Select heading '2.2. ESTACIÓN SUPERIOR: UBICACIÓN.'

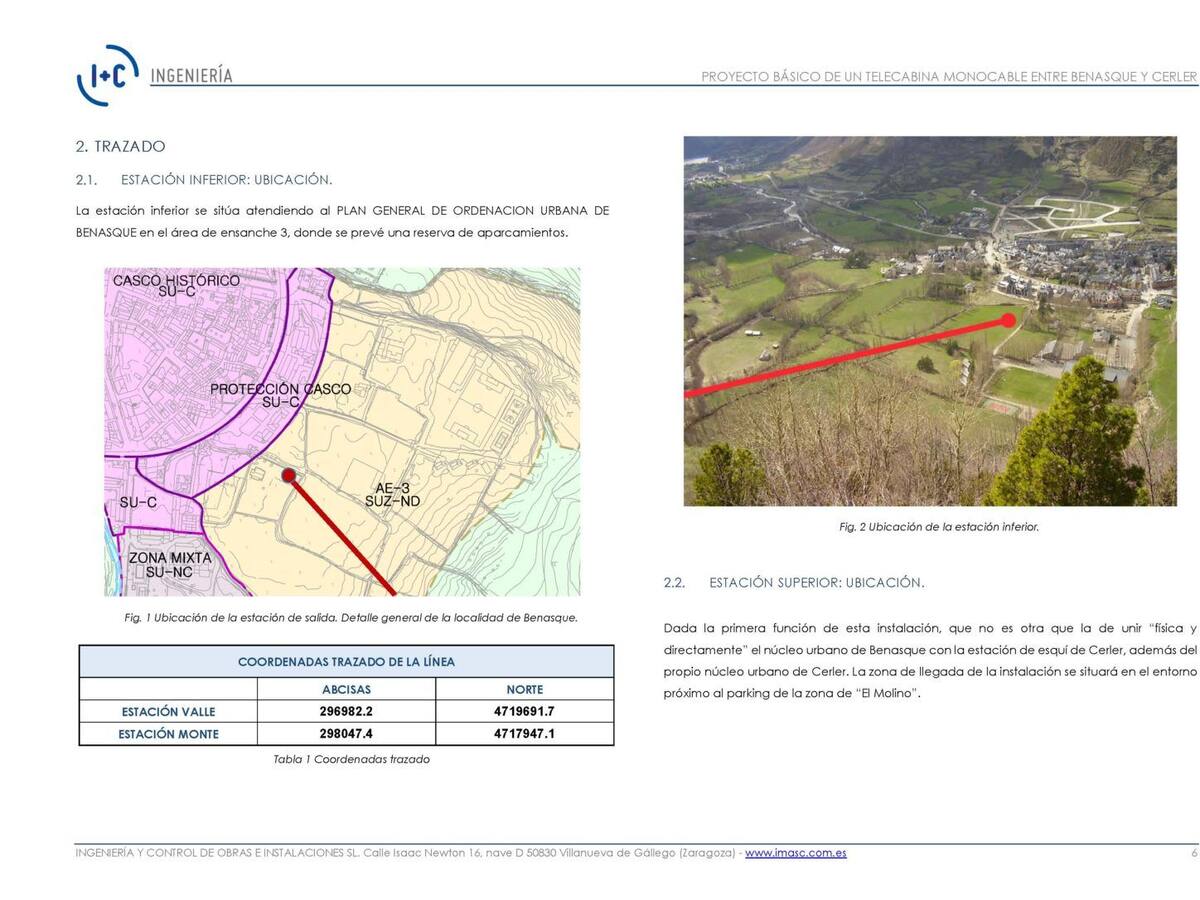coord(794,582)
